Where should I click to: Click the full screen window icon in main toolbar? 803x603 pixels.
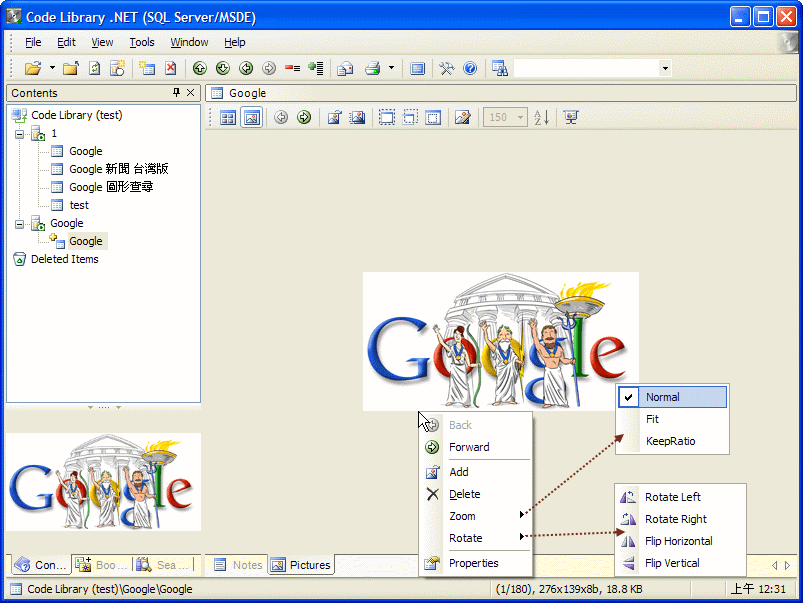[x=417, y=68]
